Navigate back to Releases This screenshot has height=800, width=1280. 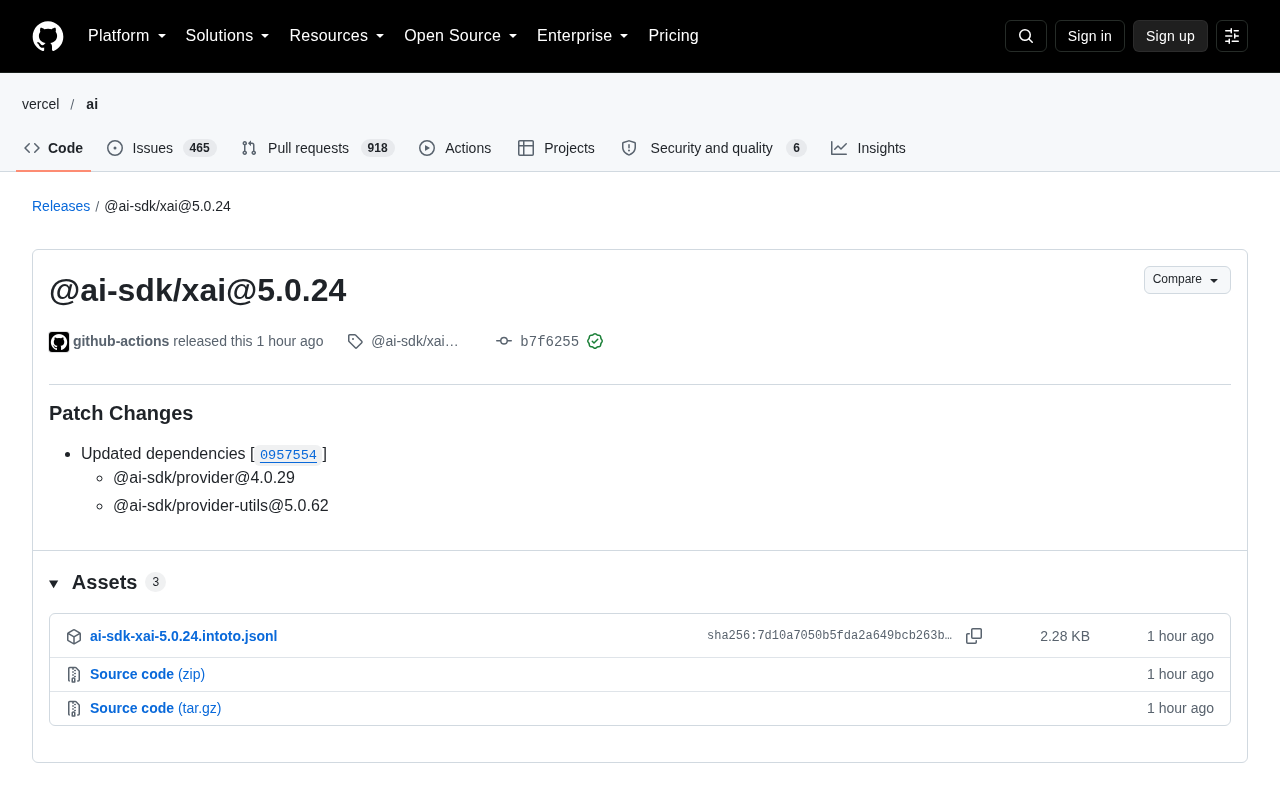pyautogui.click(x=61, y=206)
